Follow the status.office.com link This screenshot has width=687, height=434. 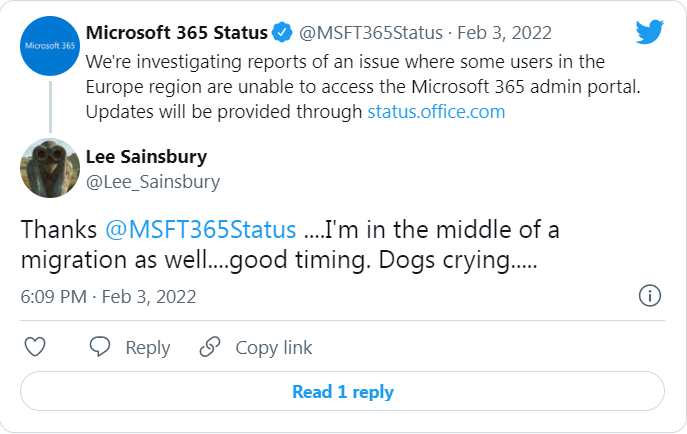coord(436,112)
